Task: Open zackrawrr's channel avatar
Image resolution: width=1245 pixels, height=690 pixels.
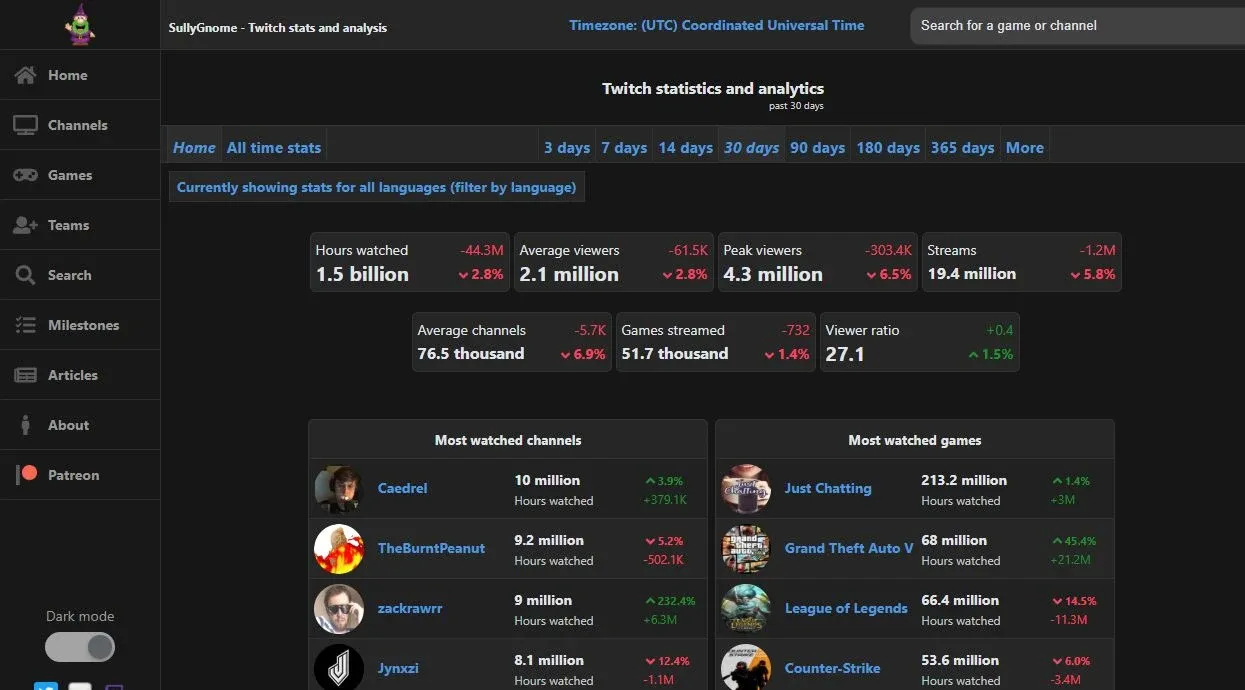Action: [338, 609]
